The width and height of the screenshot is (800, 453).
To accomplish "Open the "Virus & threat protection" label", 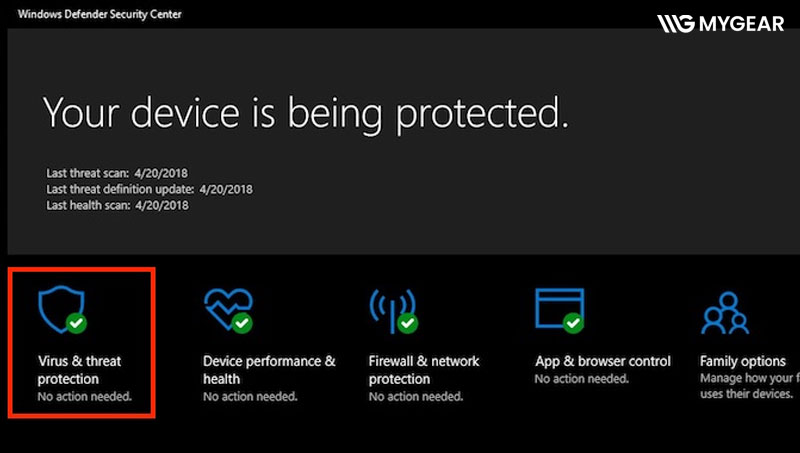I will click(x=79, y=370).
